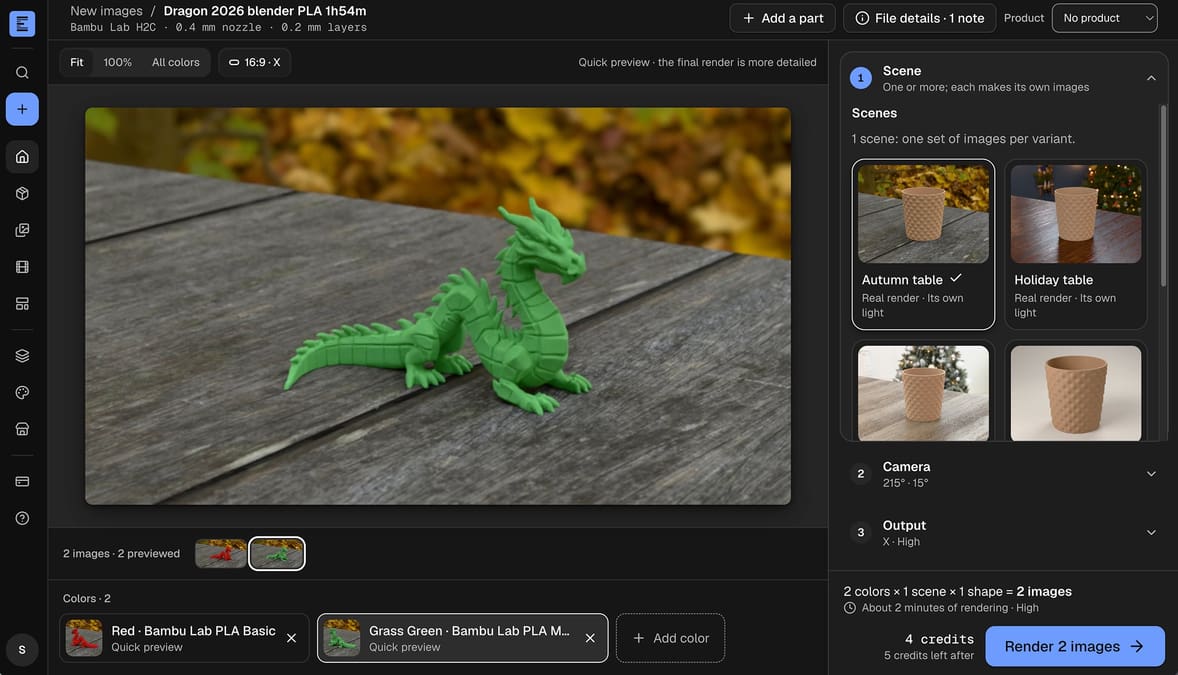Click the '2 images · 2 previewed' label
1178x675 pixels.
[x=121, y=554]
